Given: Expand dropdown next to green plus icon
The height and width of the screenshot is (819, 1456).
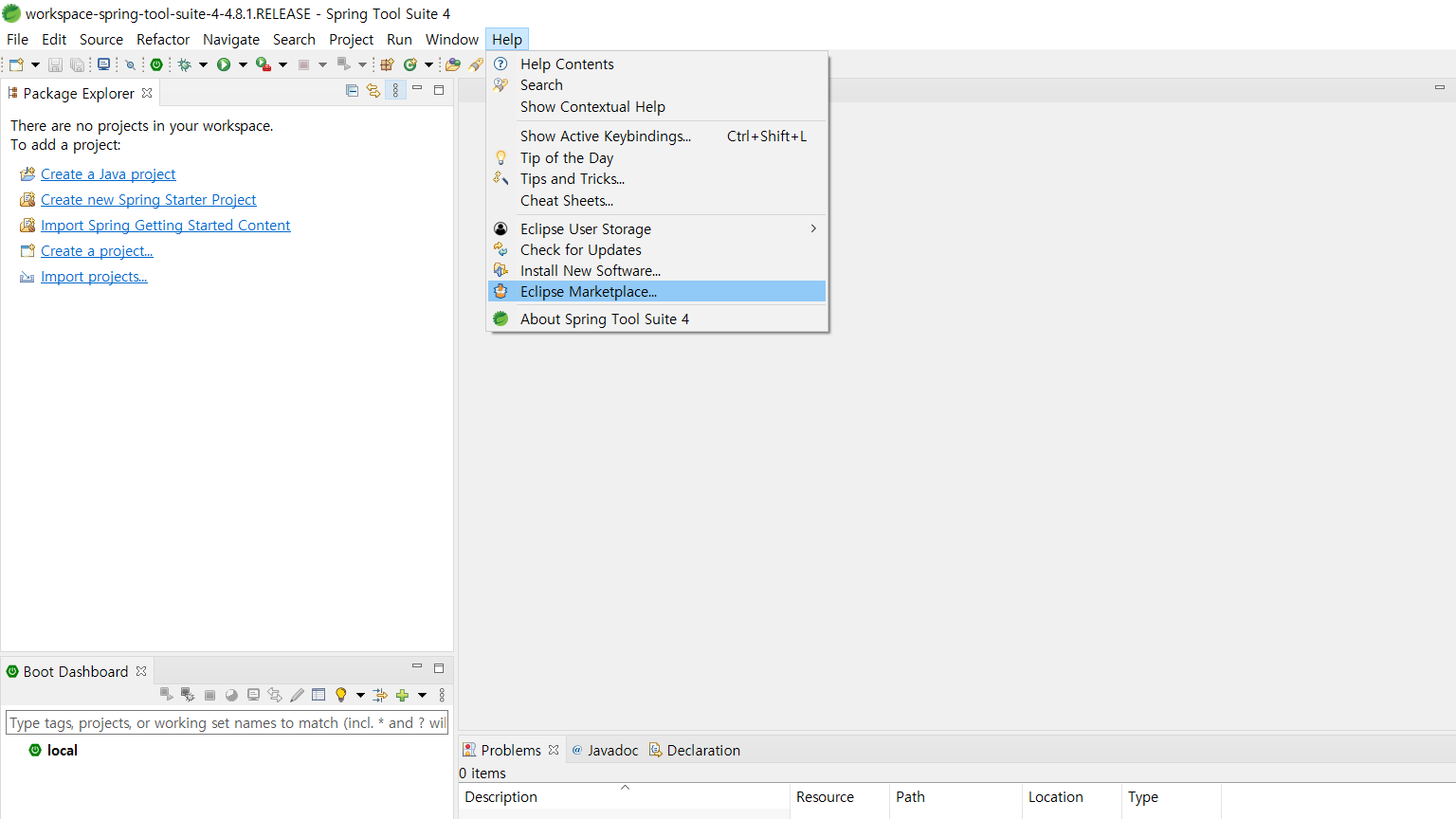Looking at the screenshot, I should click(422, 695).
